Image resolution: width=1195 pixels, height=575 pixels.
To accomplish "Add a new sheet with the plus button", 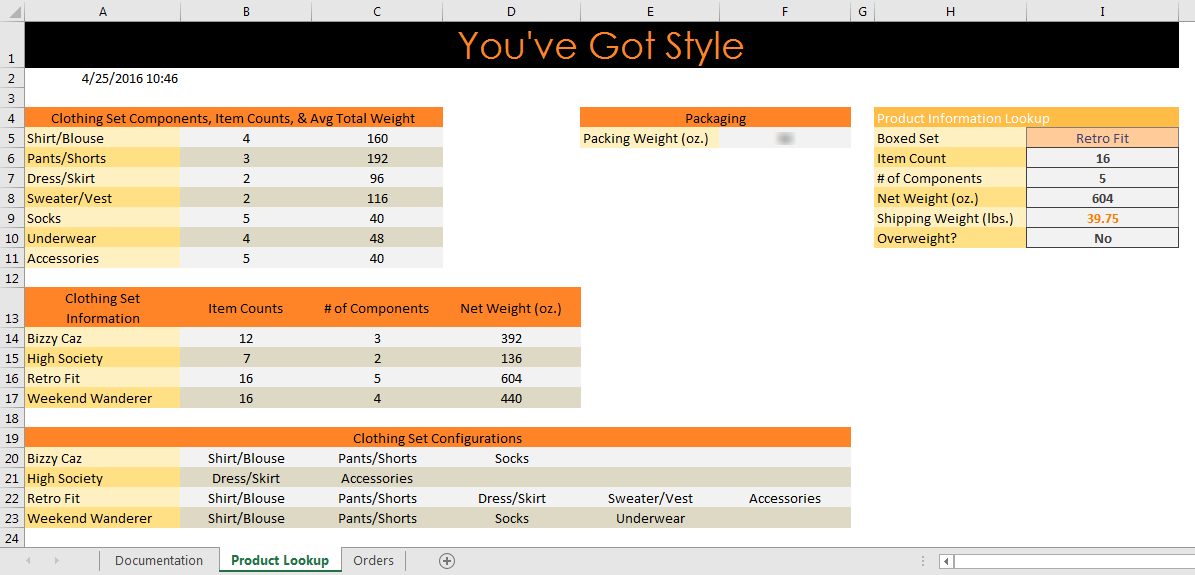I will 447,561.
